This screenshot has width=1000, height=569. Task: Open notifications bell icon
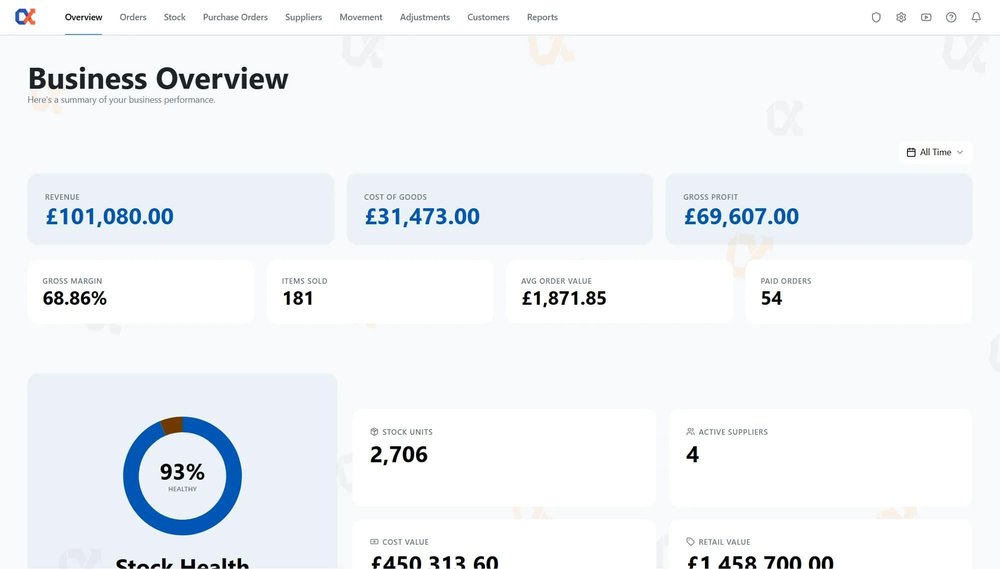coord(976,17)
